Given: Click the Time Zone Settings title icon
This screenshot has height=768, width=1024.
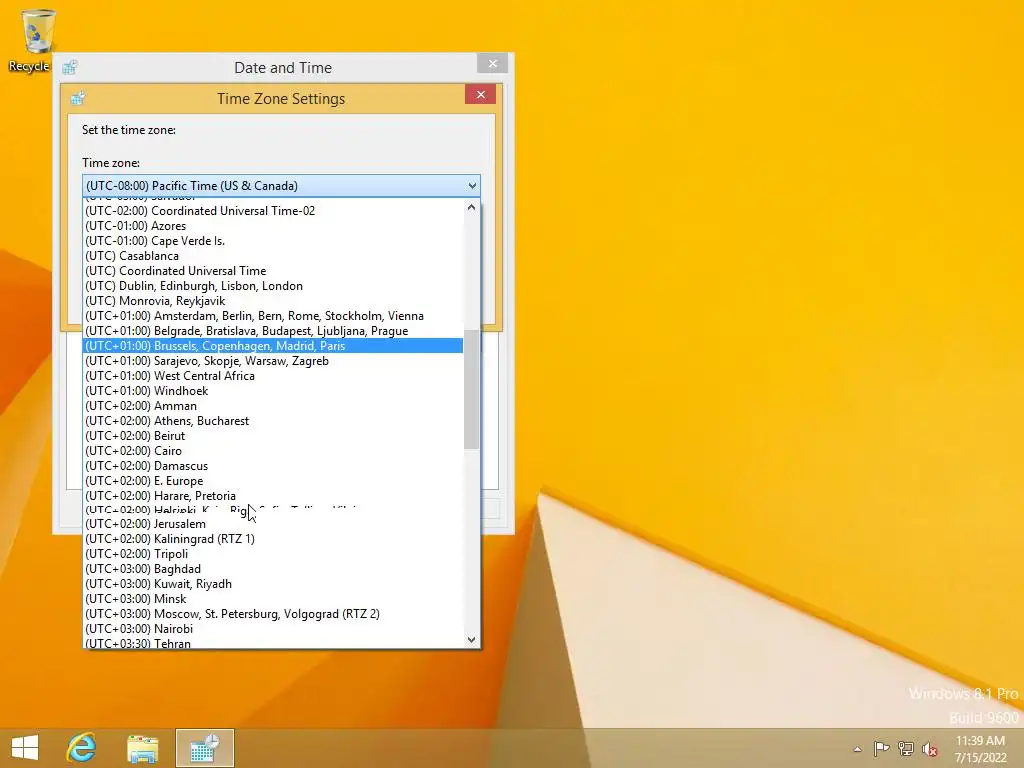Looking at the screenshot, I should [78, 98].
